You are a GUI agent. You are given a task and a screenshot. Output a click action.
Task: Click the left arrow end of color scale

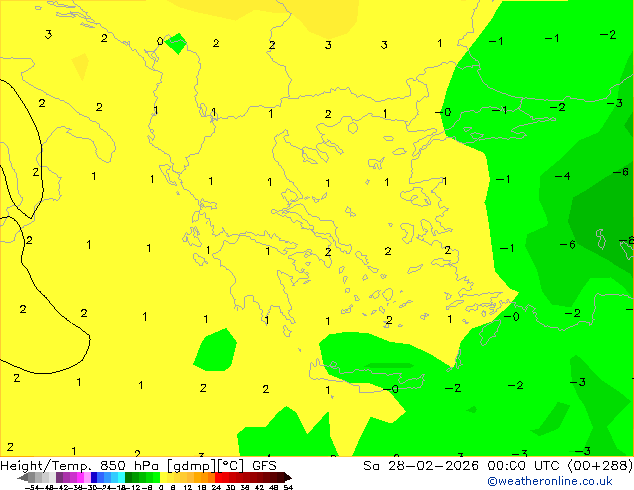(23, 478)
